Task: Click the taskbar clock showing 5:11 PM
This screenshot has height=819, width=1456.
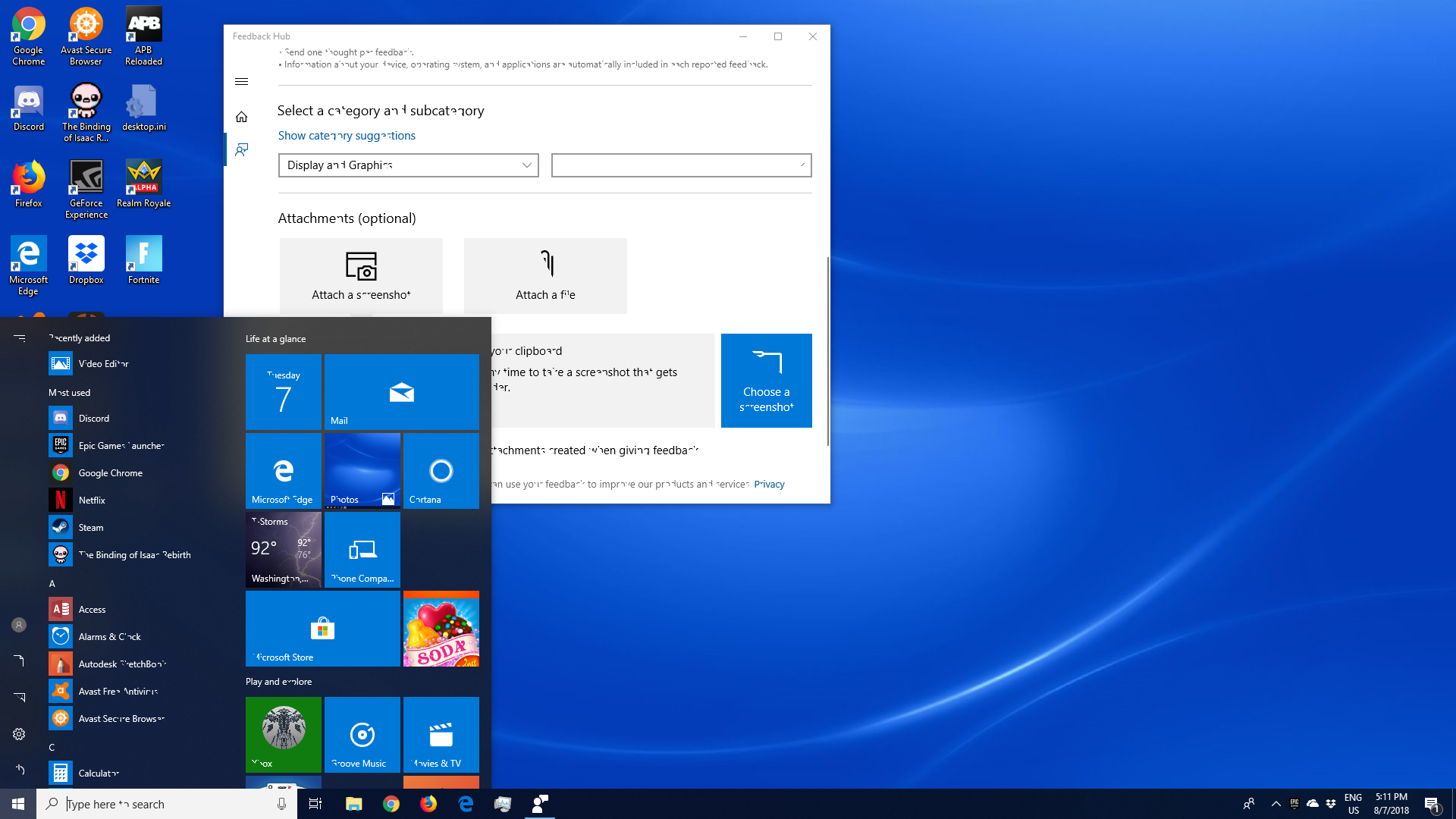Action: pos(1392,804)
